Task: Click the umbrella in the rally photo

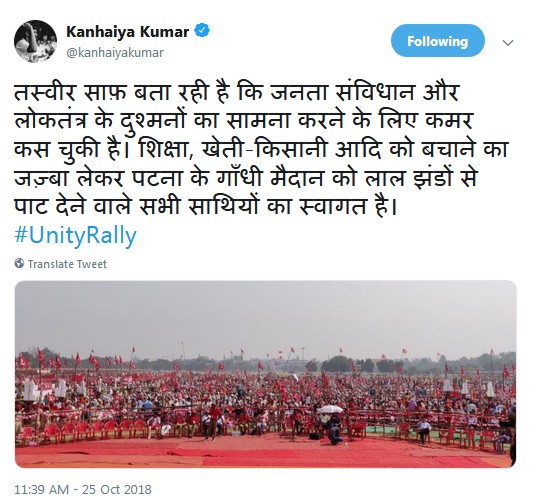Action: pos(330,409)
